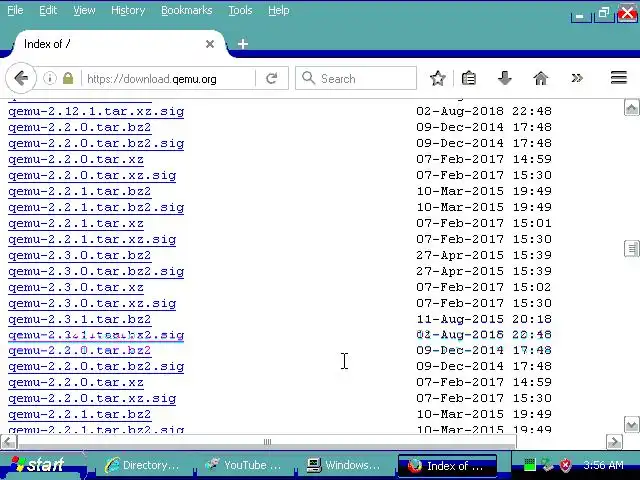Click the green tray icon

pos(529,464)
